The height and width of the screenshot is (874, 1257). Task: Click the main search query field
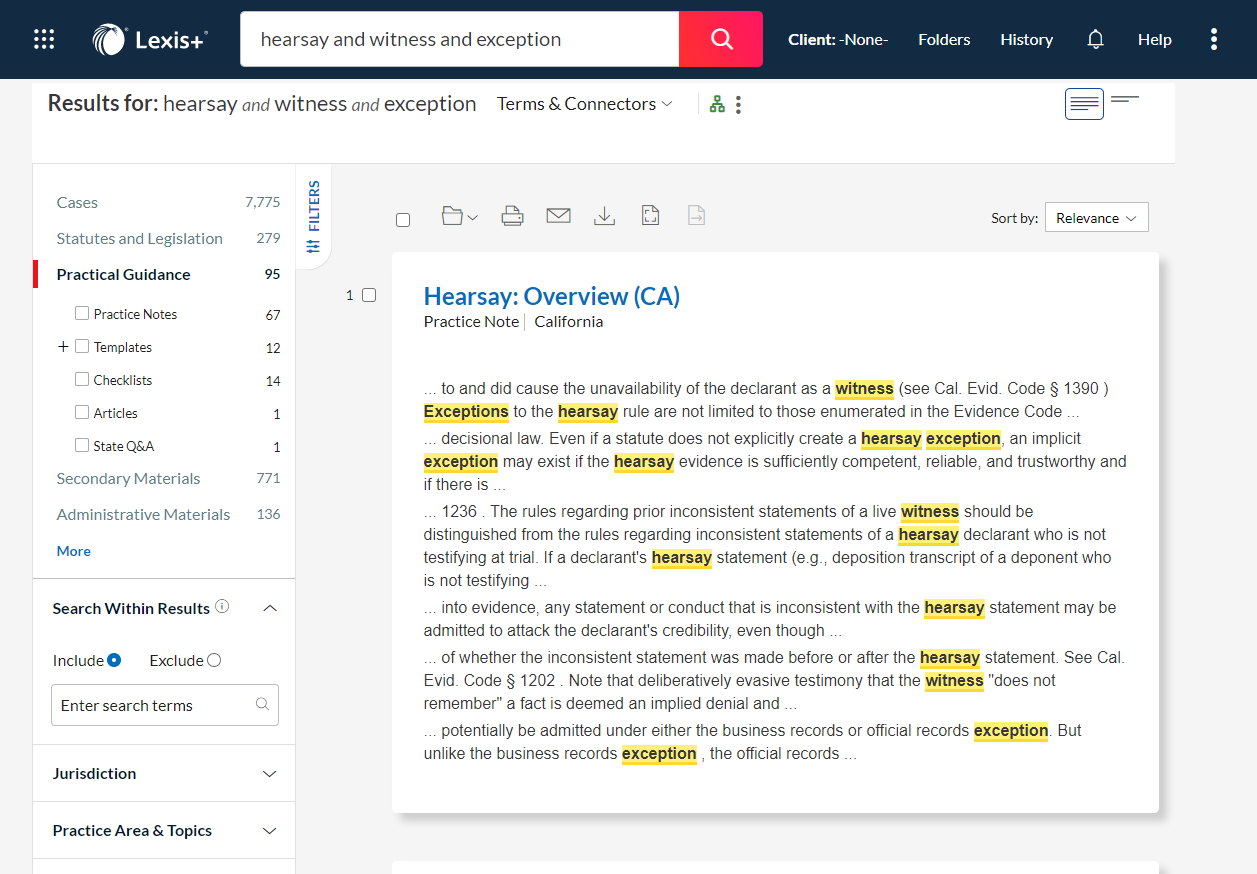(x=459, y=39)
